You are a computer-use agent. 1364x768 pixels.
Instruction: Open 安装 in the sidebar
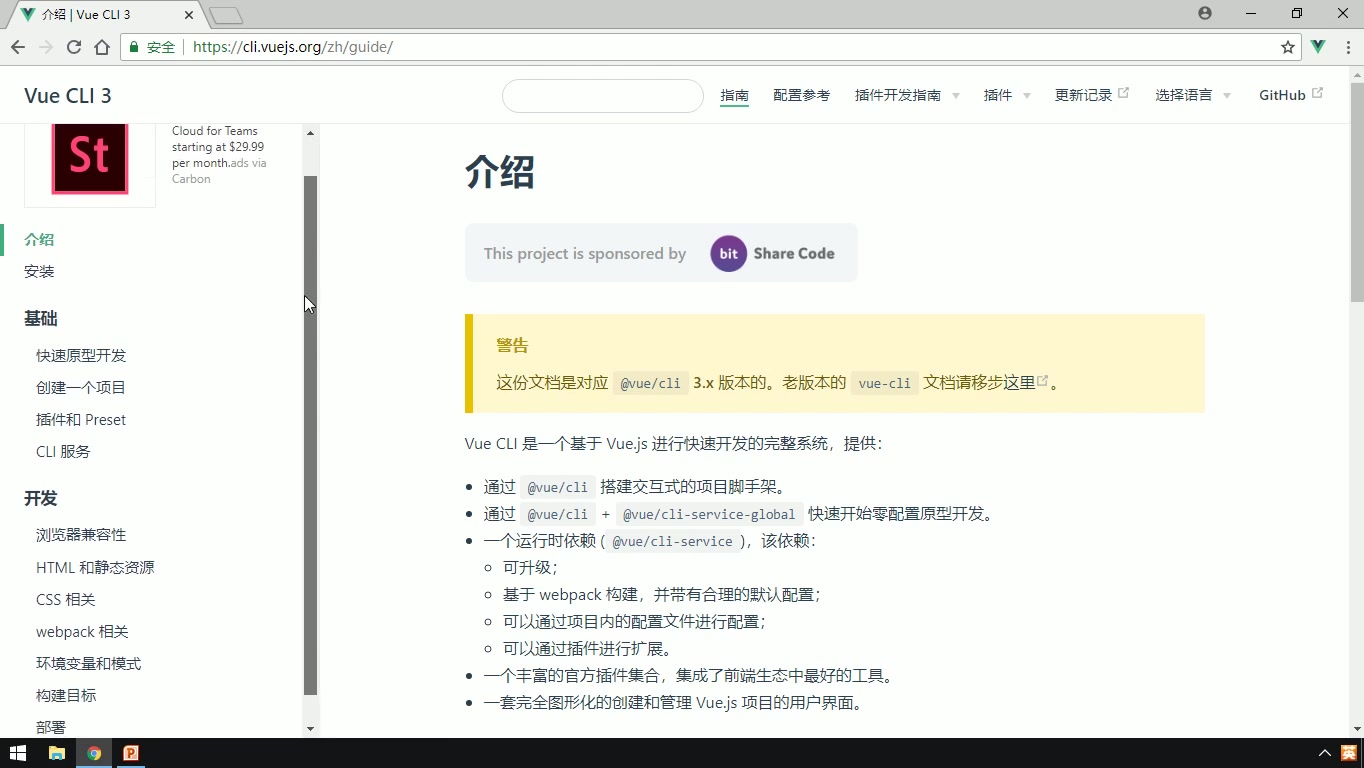coord(39,272)
